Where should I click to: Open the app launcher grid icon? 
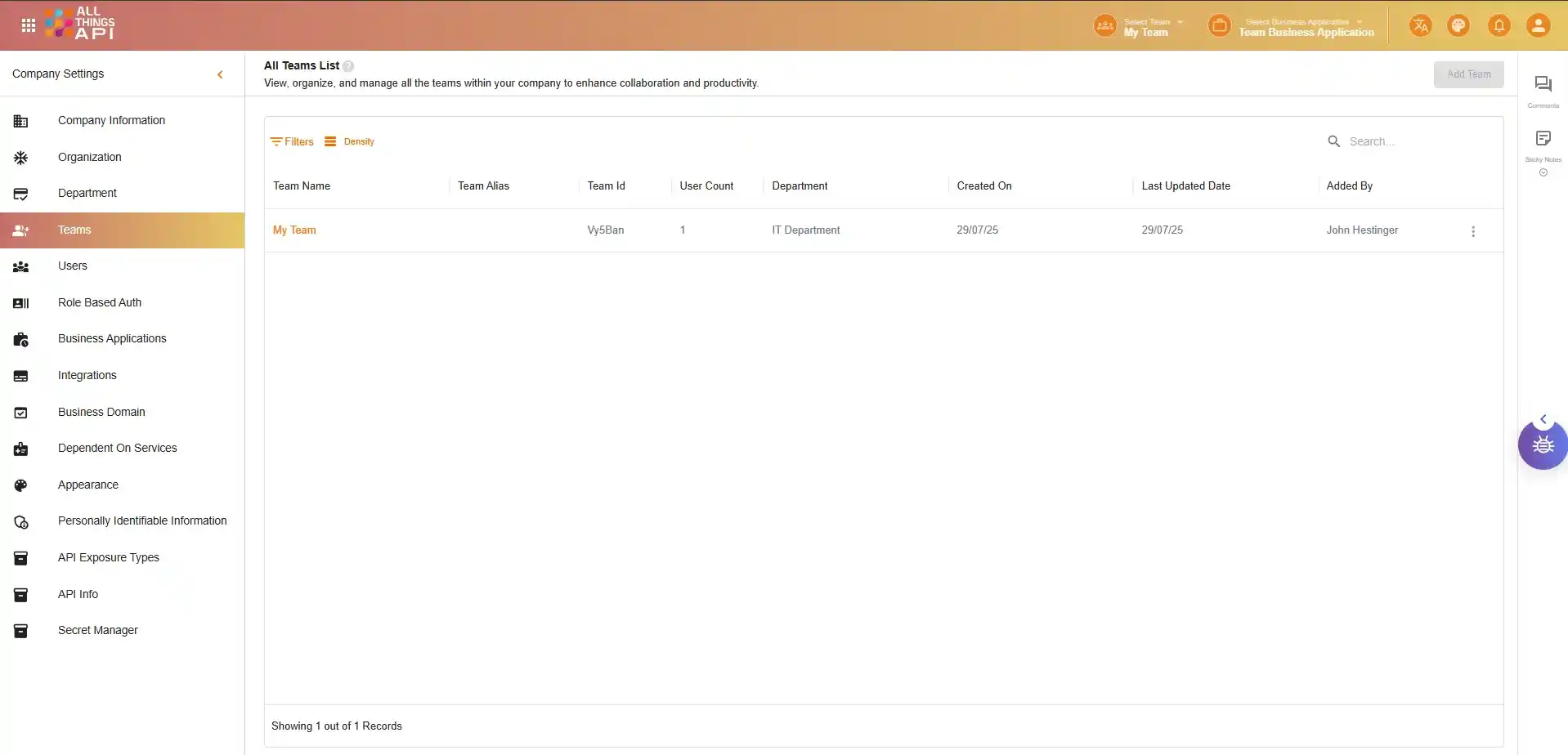tap(29, 25)
